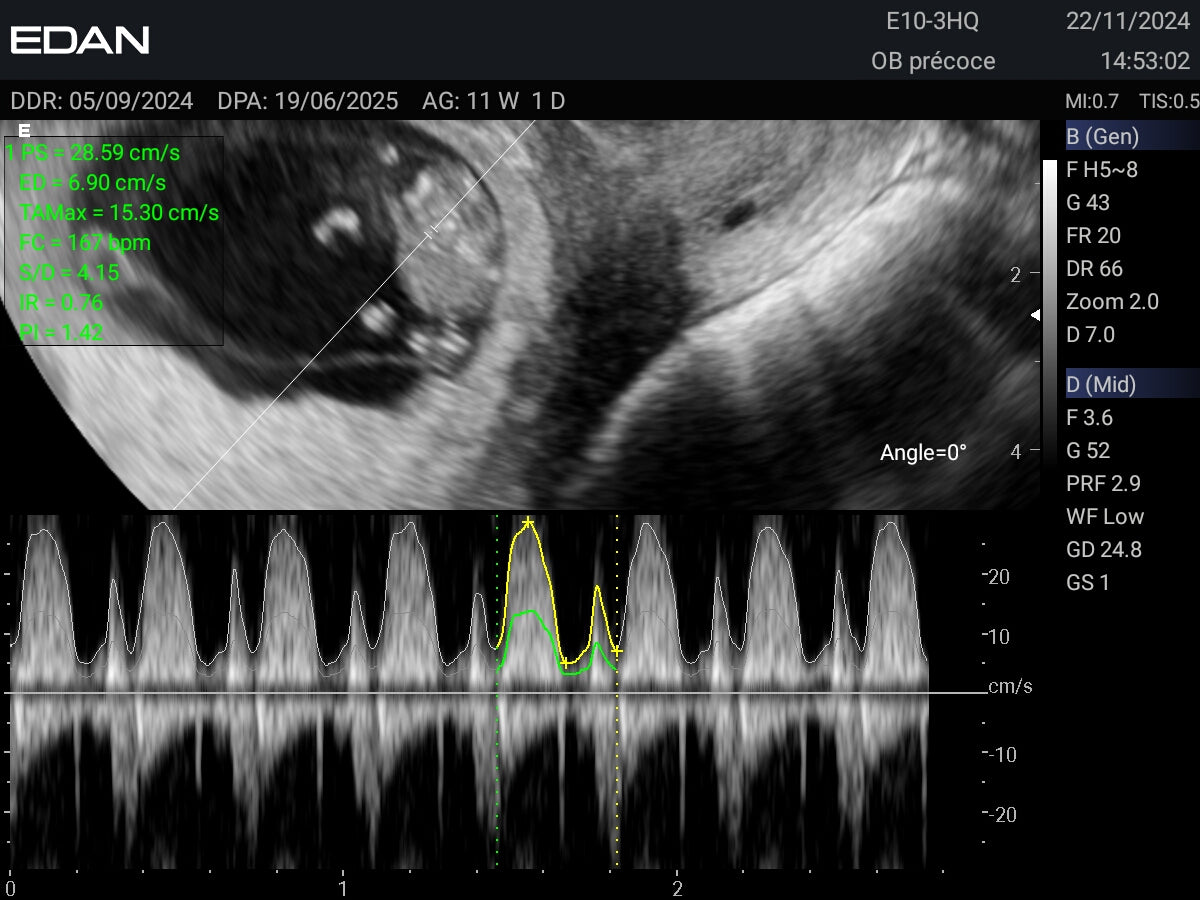Click the focus position arrow marker

pyautogui.click(x=1036, y=315)
